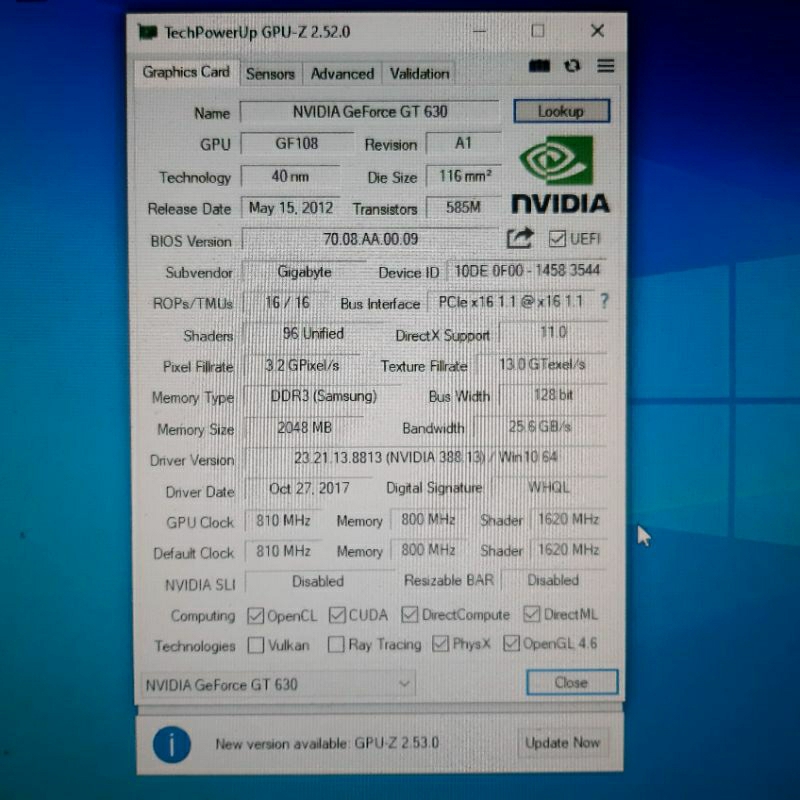Click the NVIDIA SLI Disabled field

pyautogui.click(x=319, y=581)
